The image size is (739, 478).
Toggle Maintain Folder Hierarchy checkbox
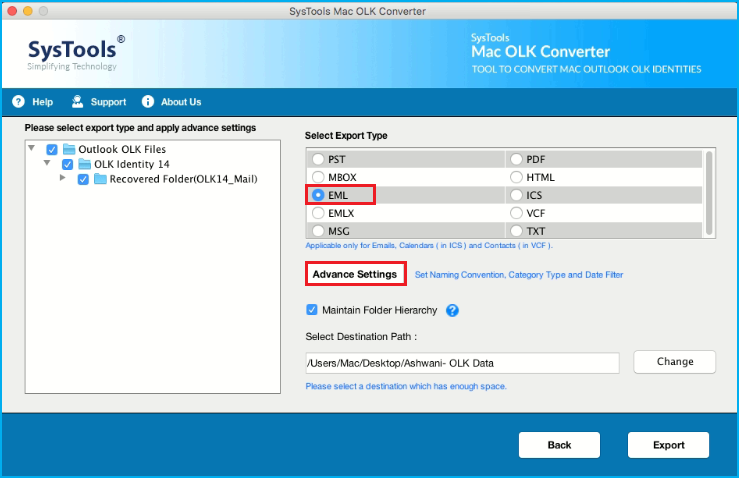(x=312, y=310)
